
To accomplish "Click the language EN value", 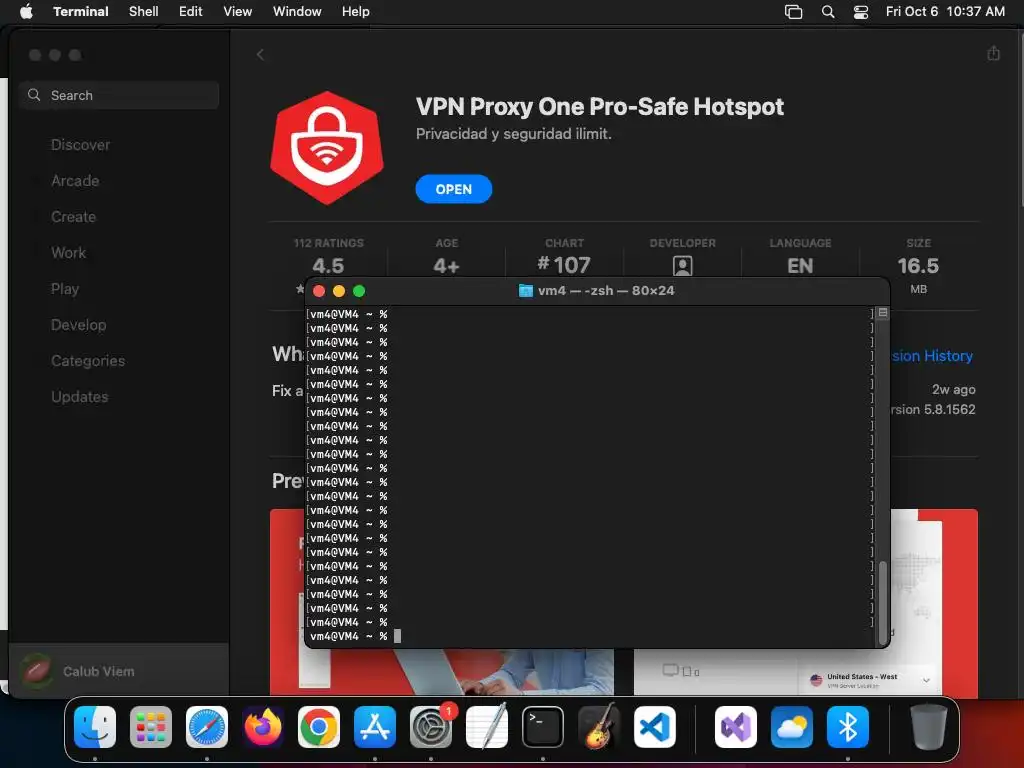I will (800, 265).
